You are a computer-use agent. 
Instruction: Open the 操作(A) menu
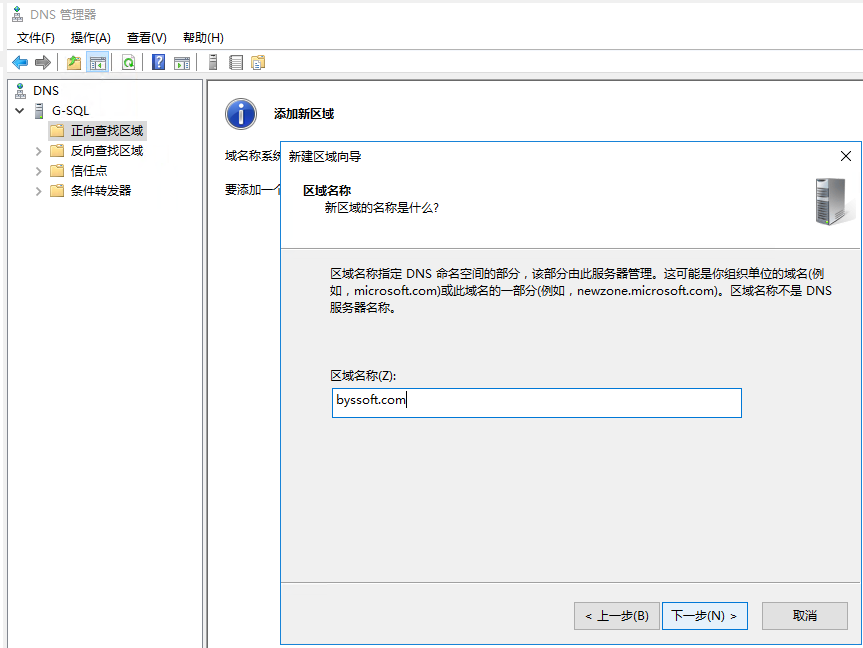pyautogui.click(x=91, y=38)
